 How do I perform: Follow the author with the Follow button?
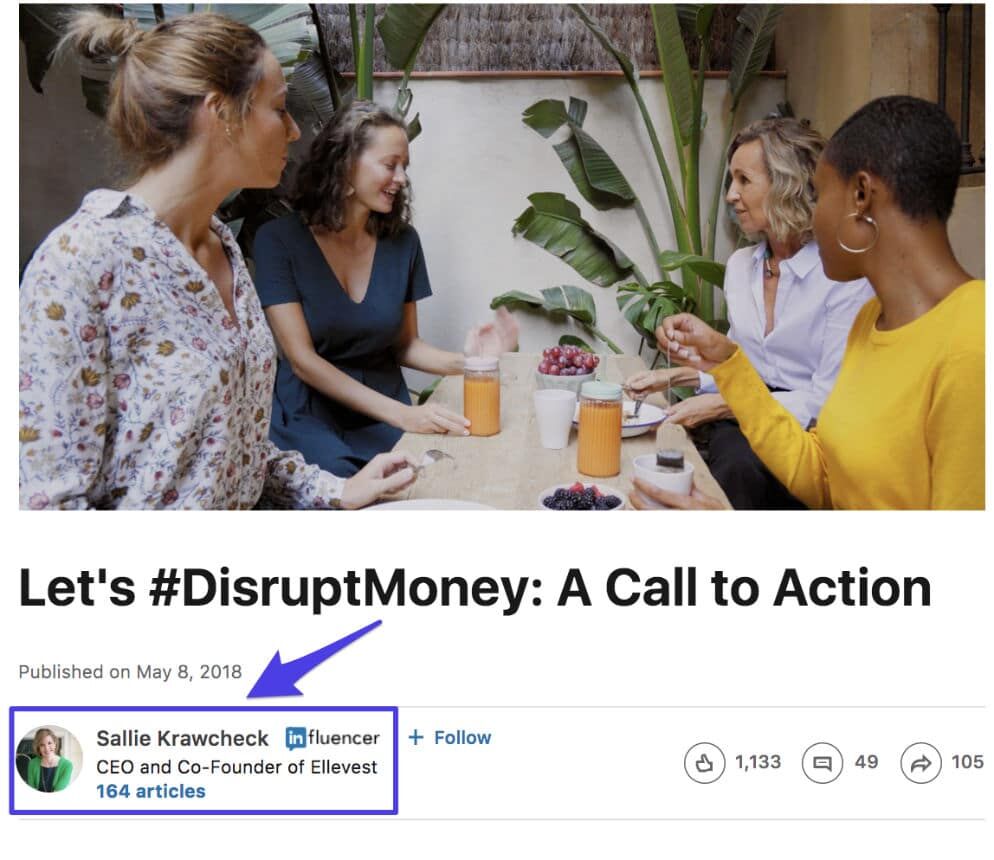click(461, 737)
